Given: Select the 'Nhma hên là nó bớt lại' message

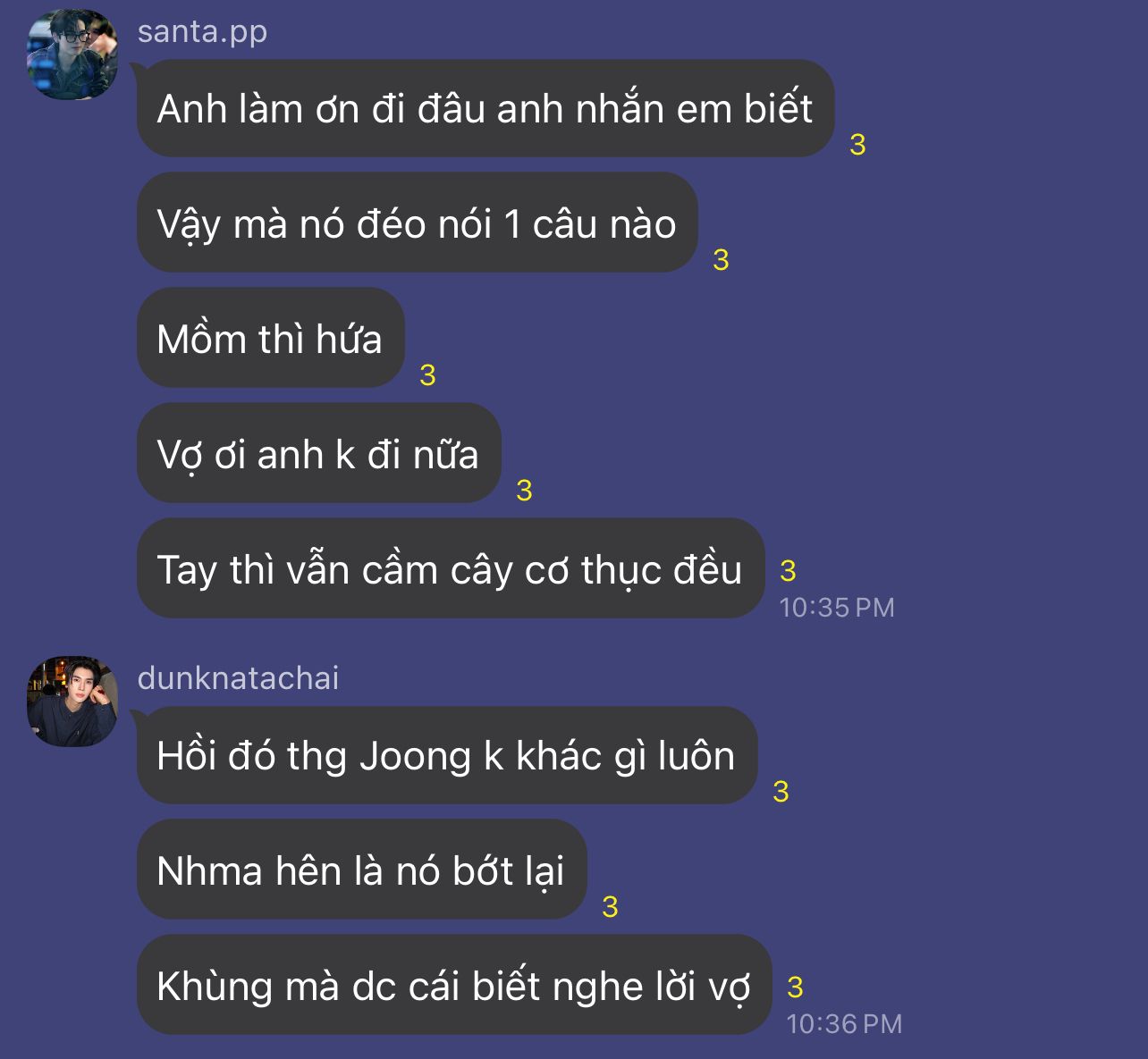Looking at the screenshot, I should pyautogui.click(x=361, y=870).
